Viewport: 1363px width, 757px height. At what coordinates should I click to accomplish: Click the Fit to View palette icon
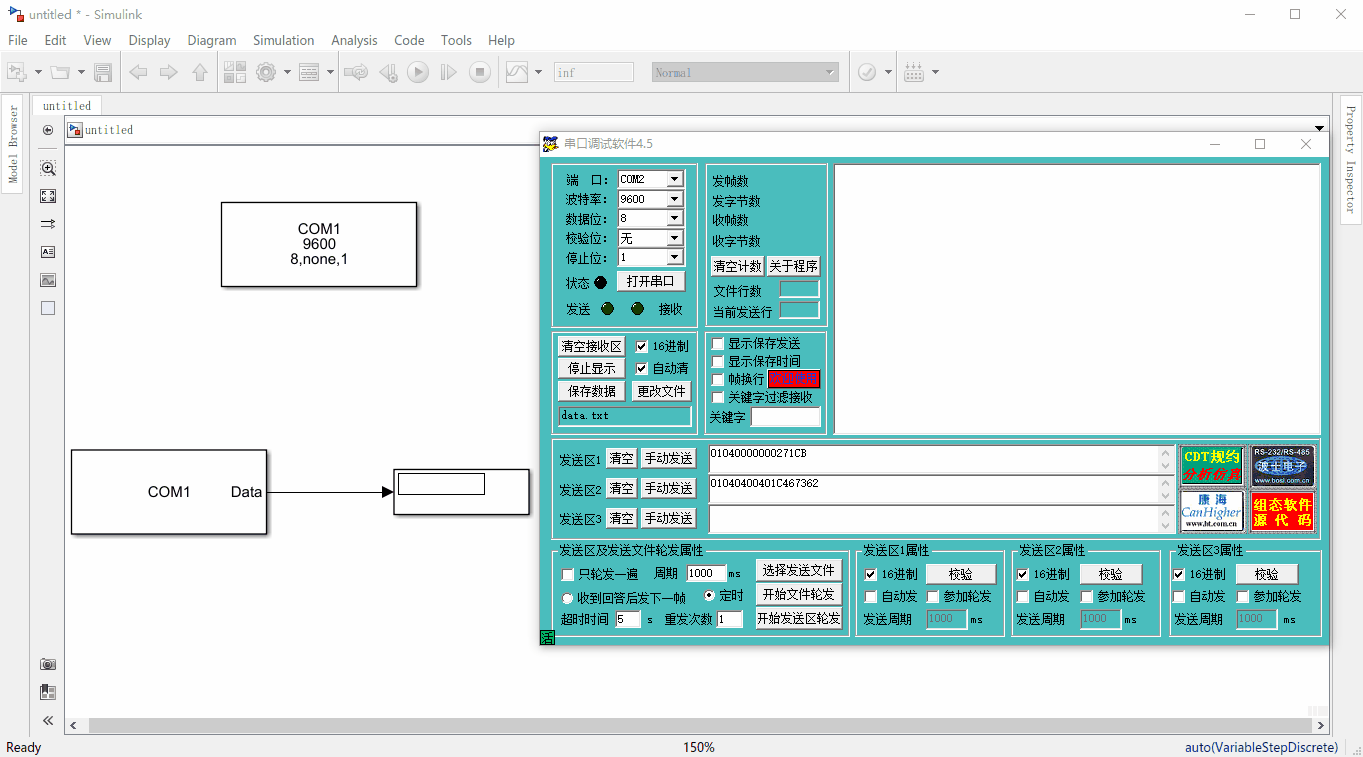[48, 196]
